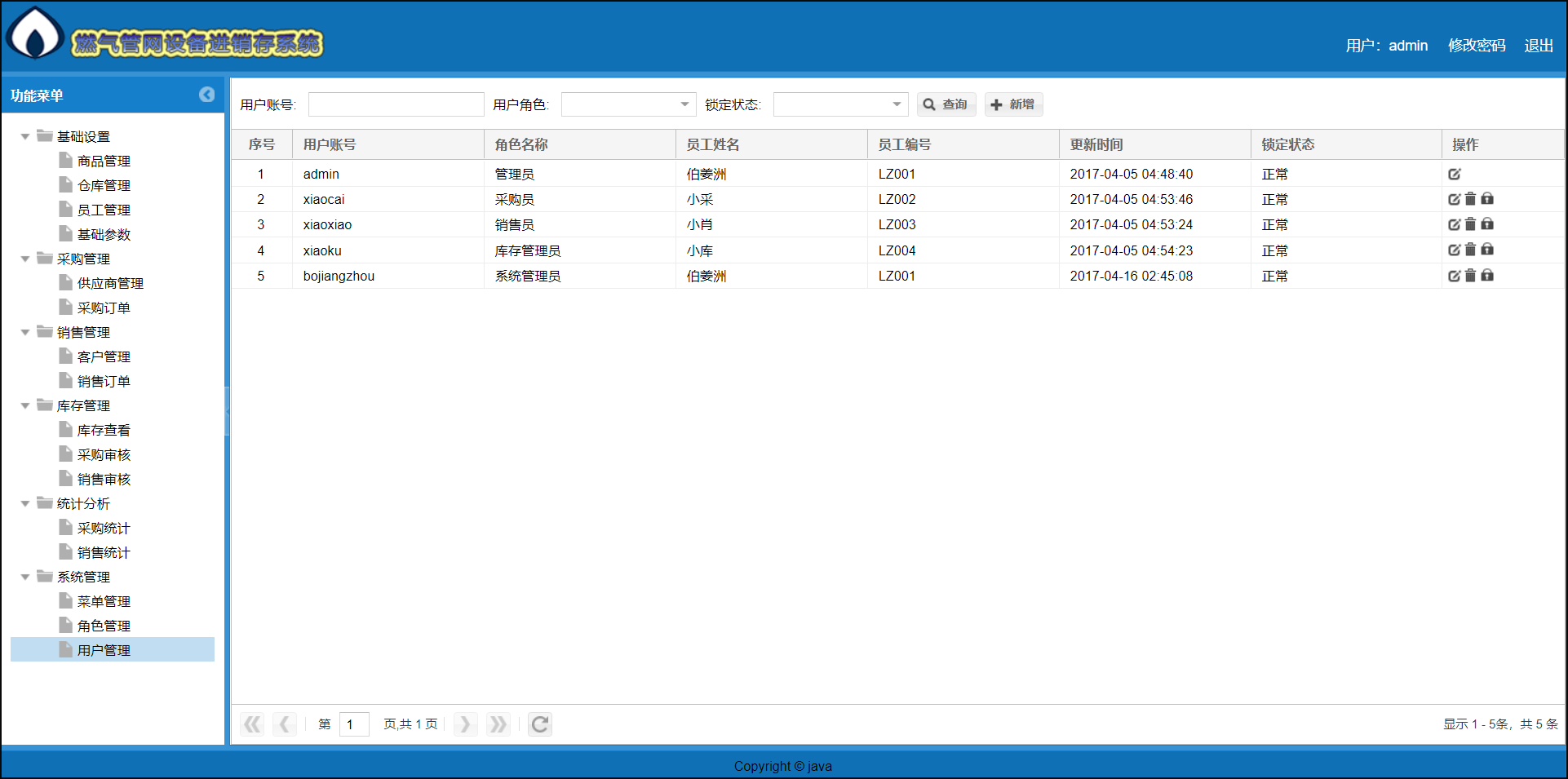Image resolution: width=1568 pixels, height=779 pixels.
Task: Collapse the 统计分析 tree folder
Action: coord(25,503)
